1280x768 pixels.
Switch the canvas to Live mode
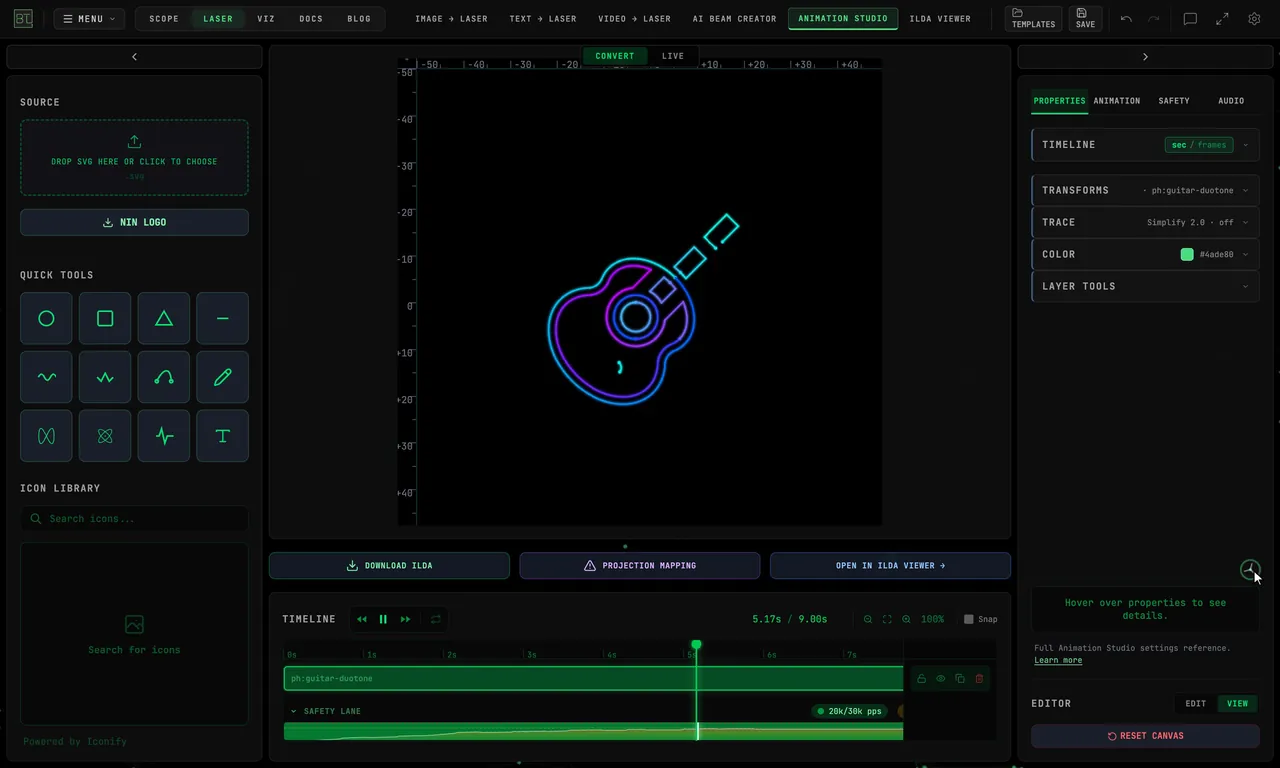[x=673, y=56]
